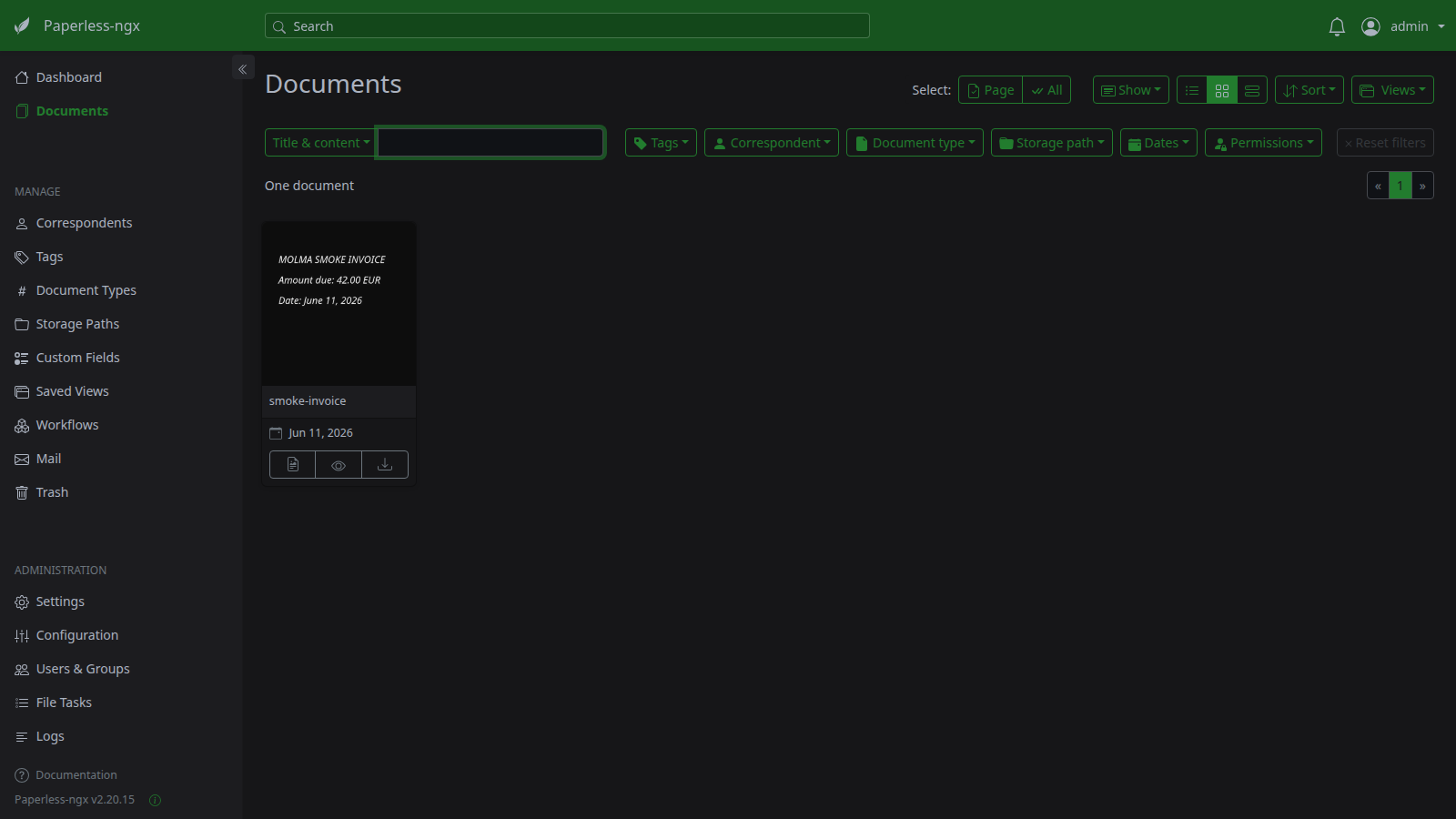This screenshot has width=1456, height=819.
Task: Click the Paperless-ngx leaf logo
Action: (23, 26)
